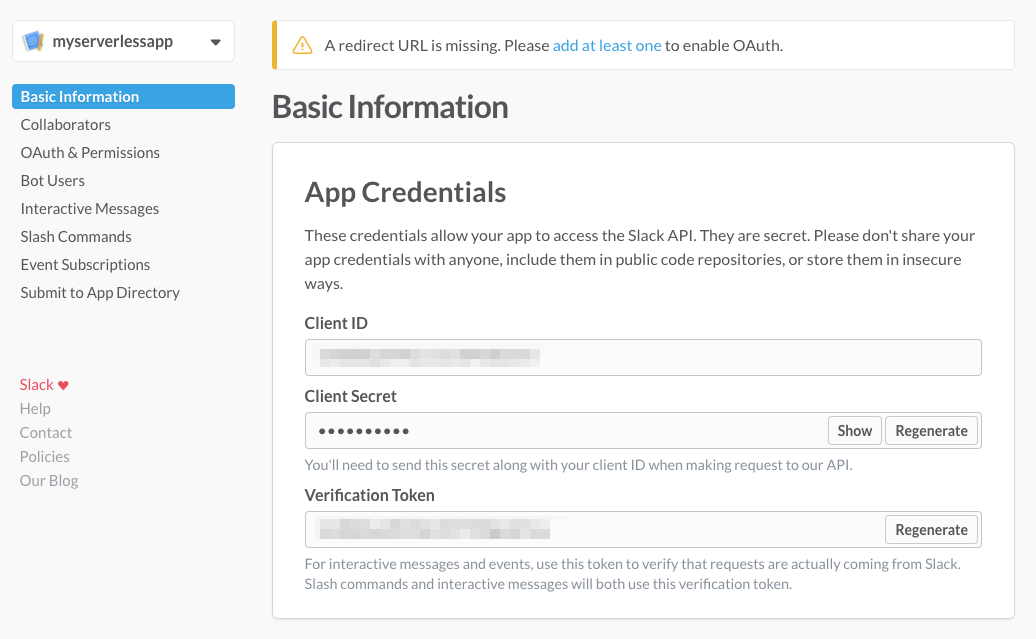Viewport: 1036px width, 639px height.
Task: Click the 'Basic Information' page heading
Action: pos(390,107)
